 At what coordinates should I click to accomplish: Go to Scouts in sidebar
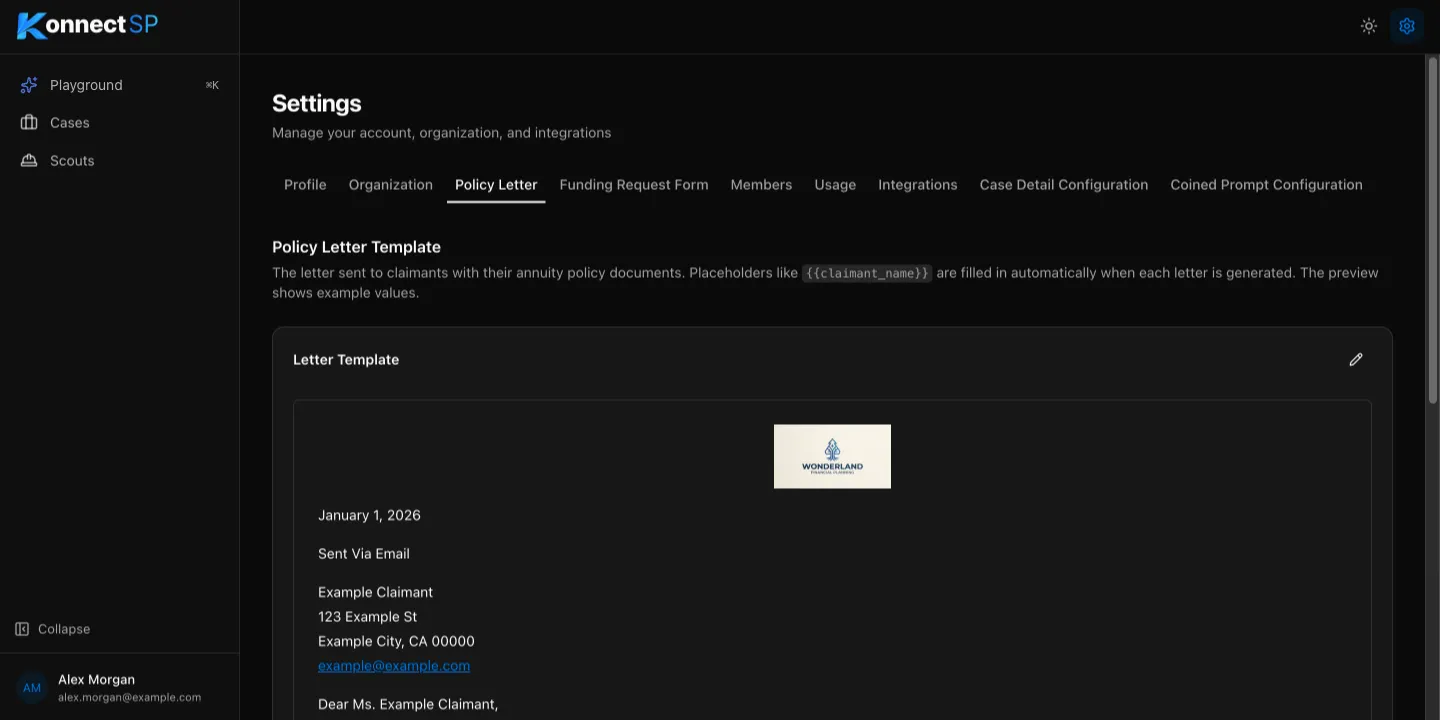pos(120,160)
